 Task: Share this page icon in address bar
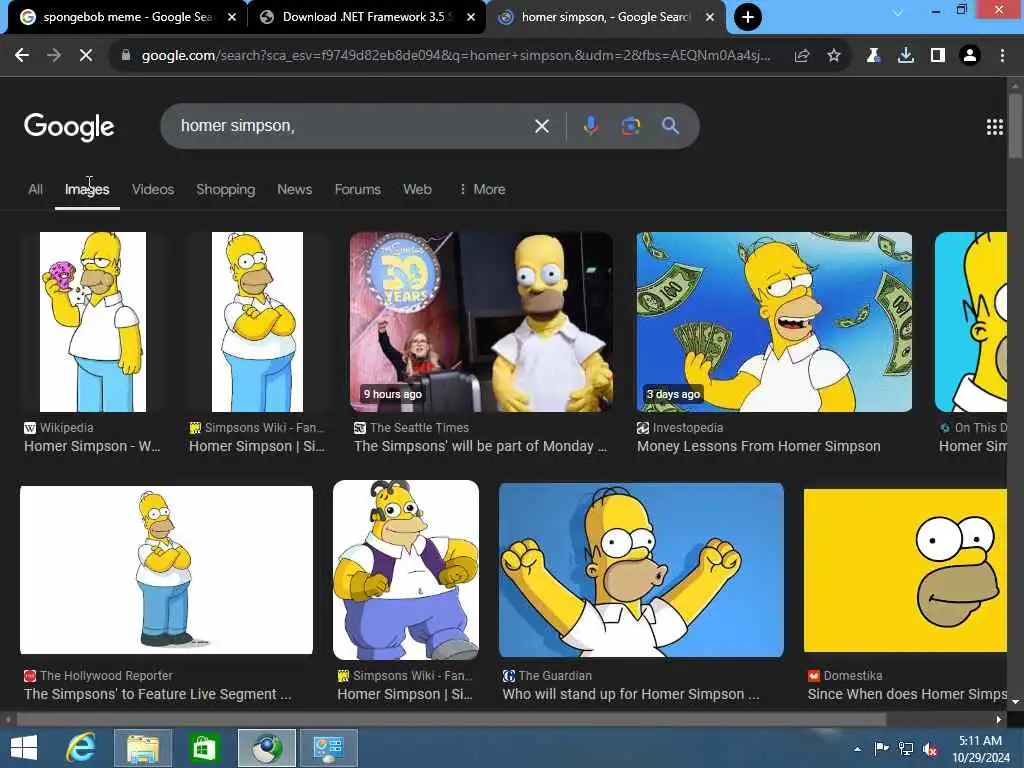(x=802, y=56)
